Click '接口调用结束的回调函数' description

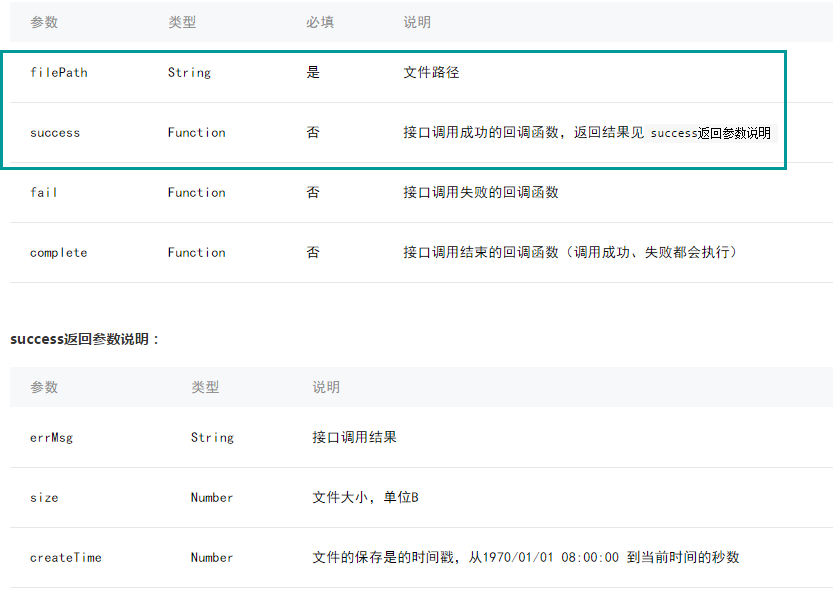coord(481,252)
